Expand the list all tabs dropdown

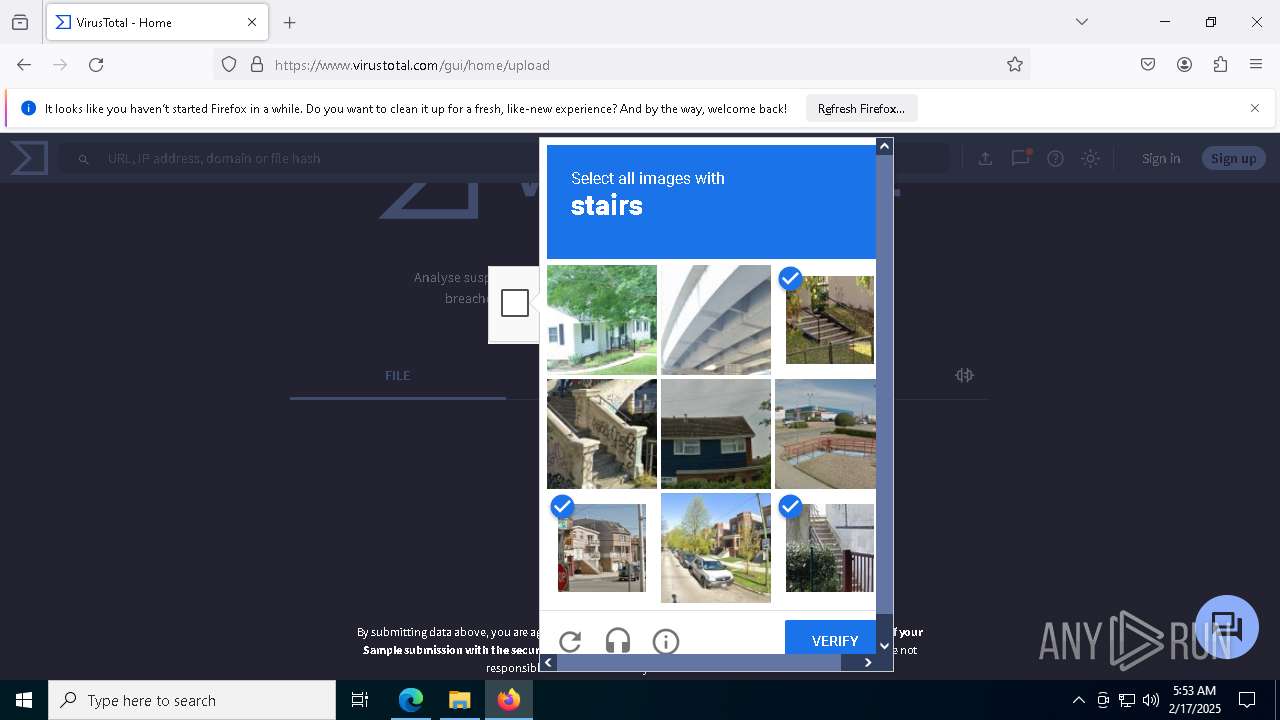tap(1082, 22)
